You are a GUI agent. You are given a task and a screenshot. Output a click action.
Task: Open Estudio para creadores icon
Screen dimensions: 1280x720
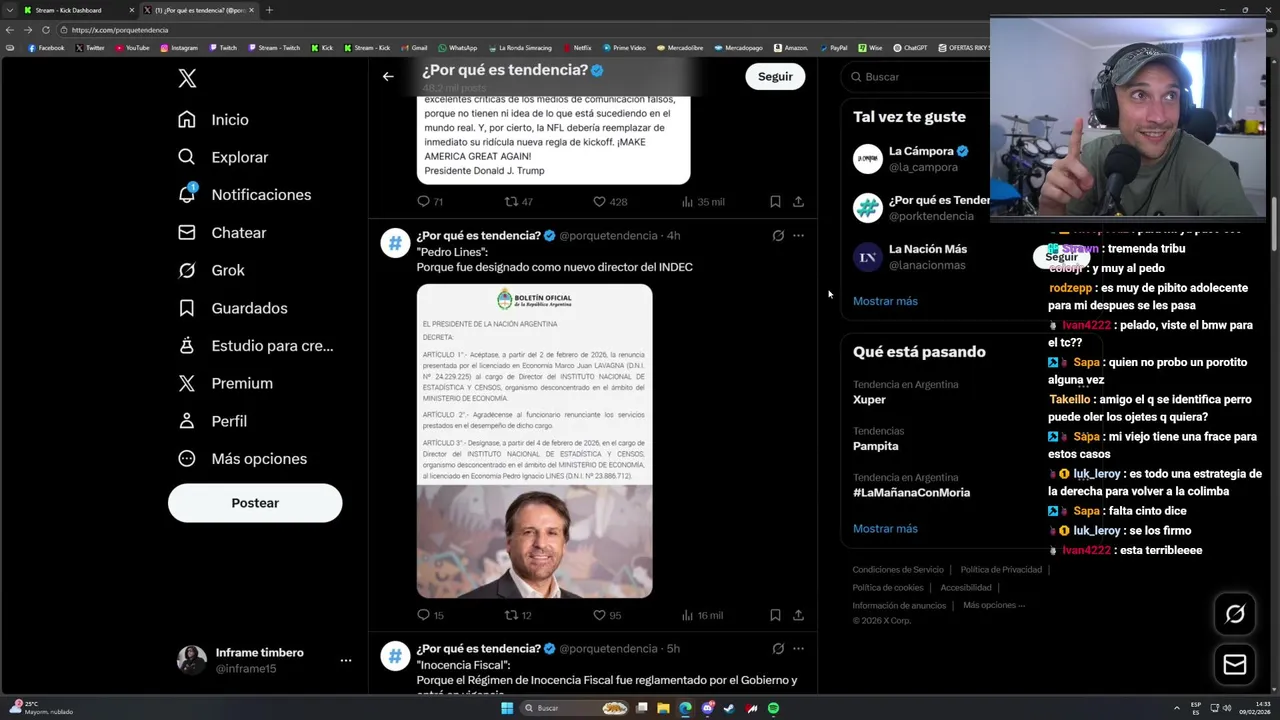(x=187, y=345)
